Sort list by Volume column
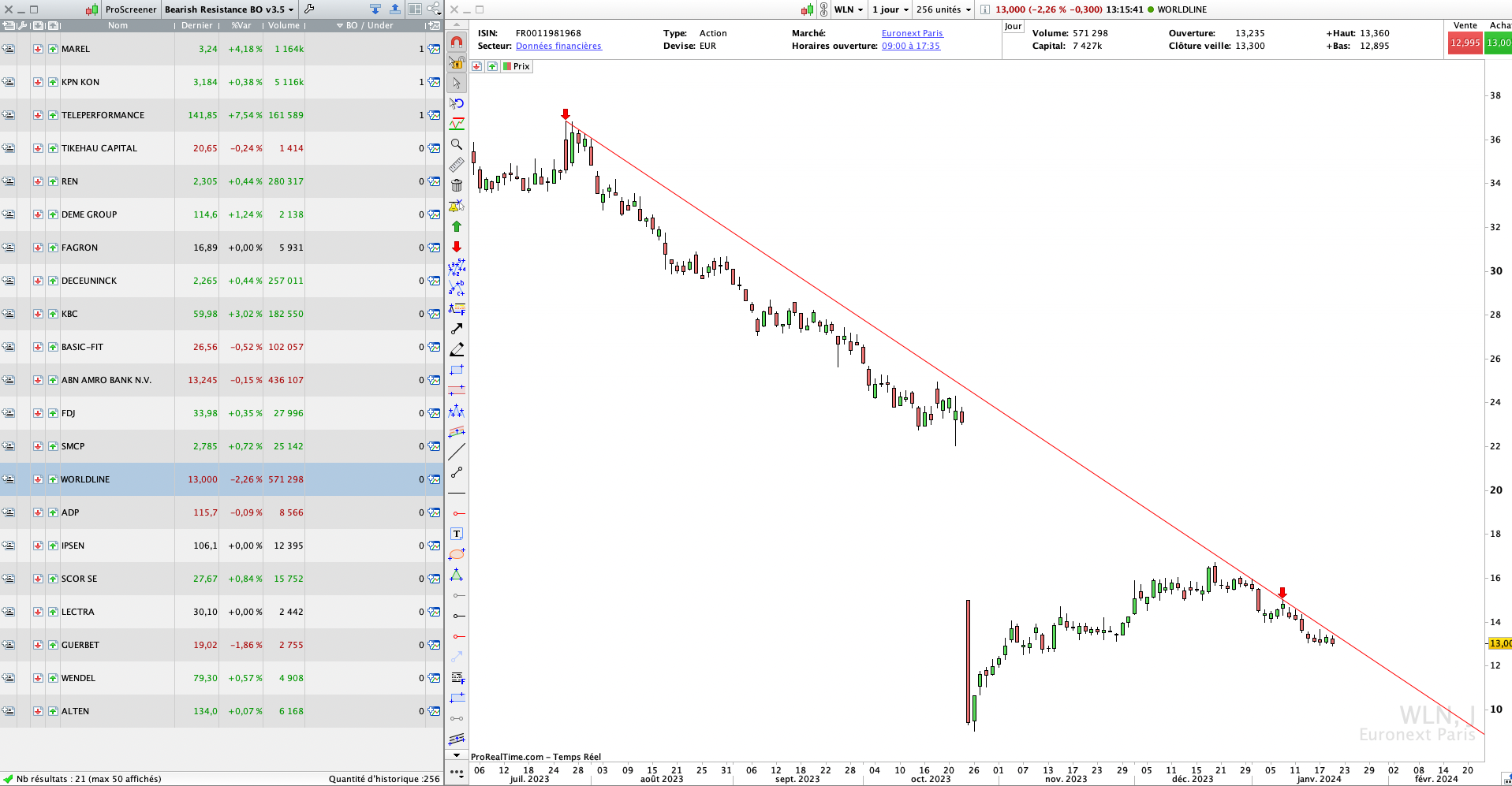Screen dimensions: 1512x786 coord(284,25)
